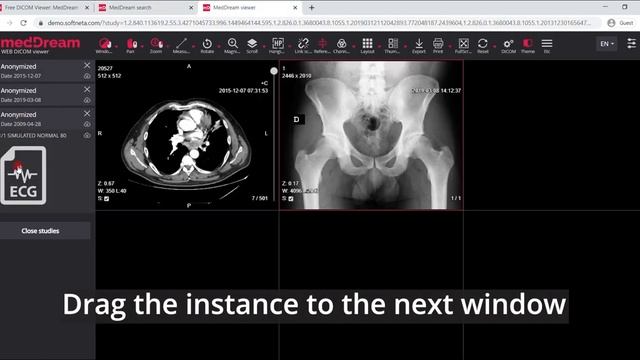Expand Windowing tool options dot
This screenshot has width=640, height=360.
[116, 46]
